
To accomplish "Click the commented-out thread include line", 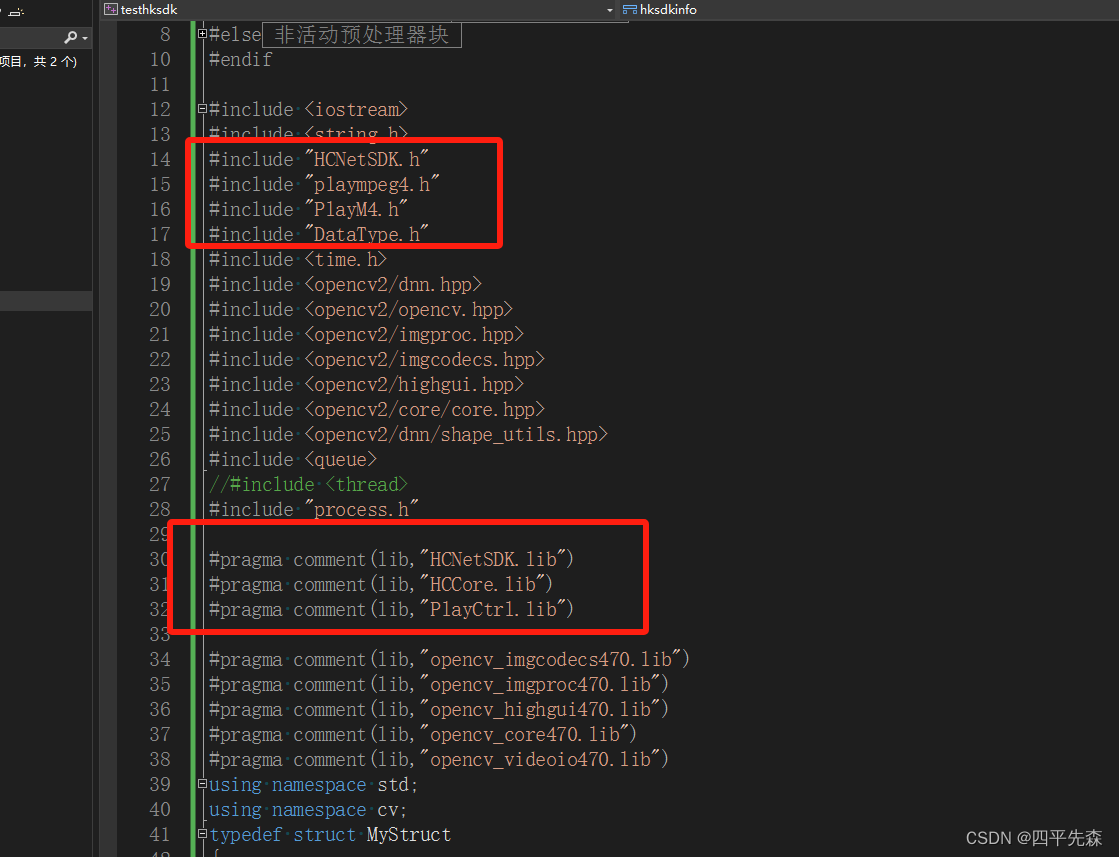I will (x=308, y=484).
